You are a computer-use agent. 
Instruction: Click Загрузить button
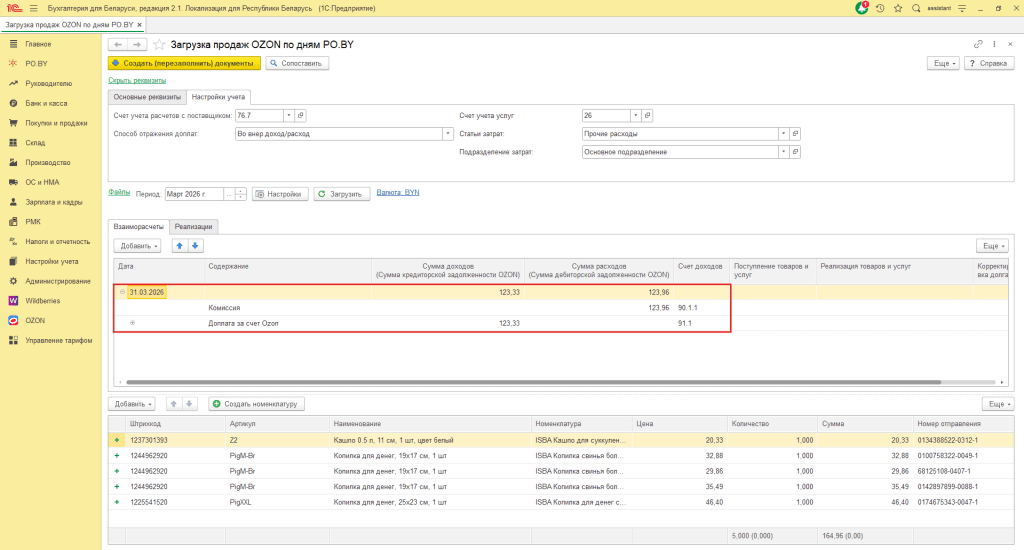click(342, 194)
